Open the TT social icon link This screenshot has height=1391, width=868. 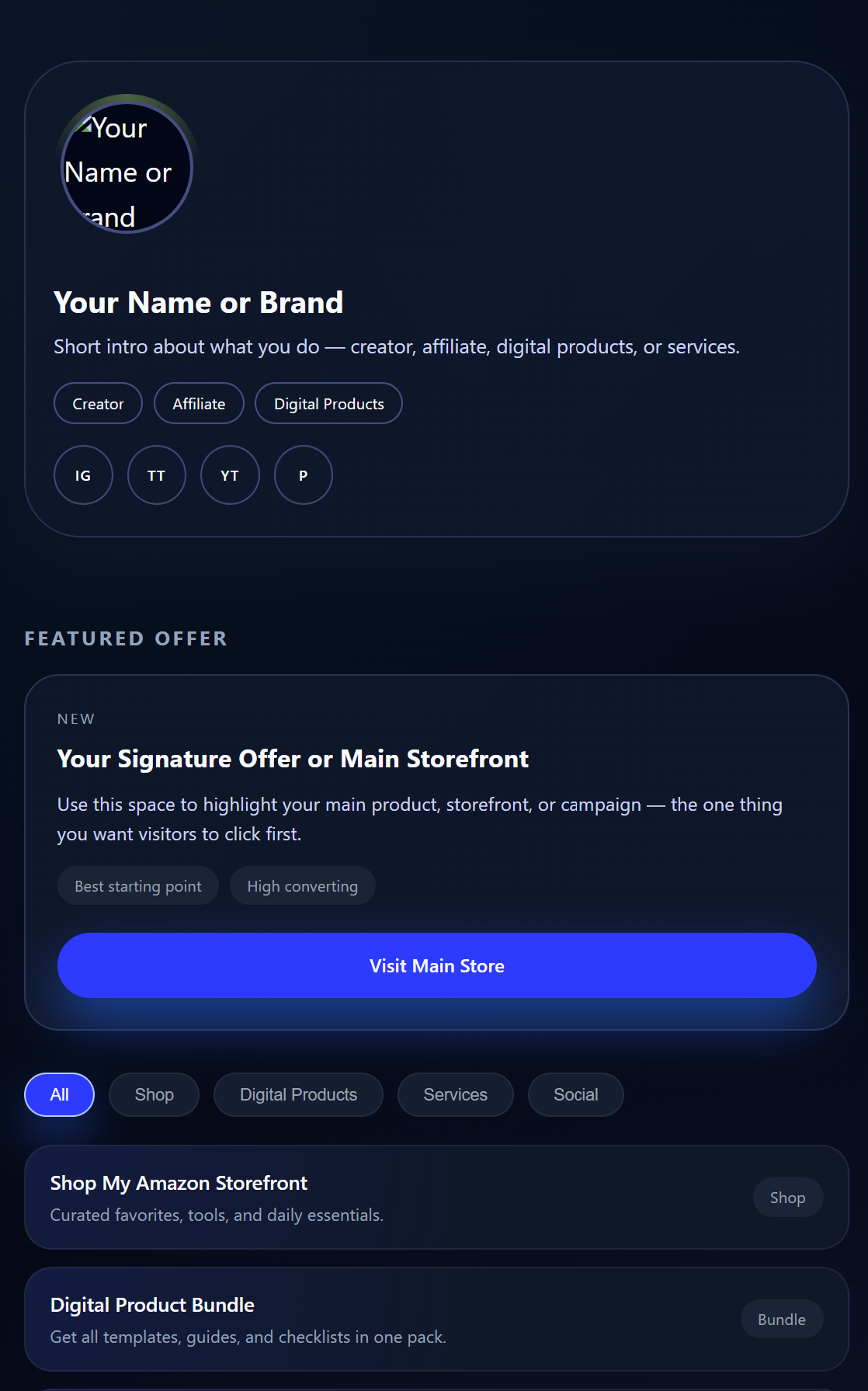click(157, 475)
